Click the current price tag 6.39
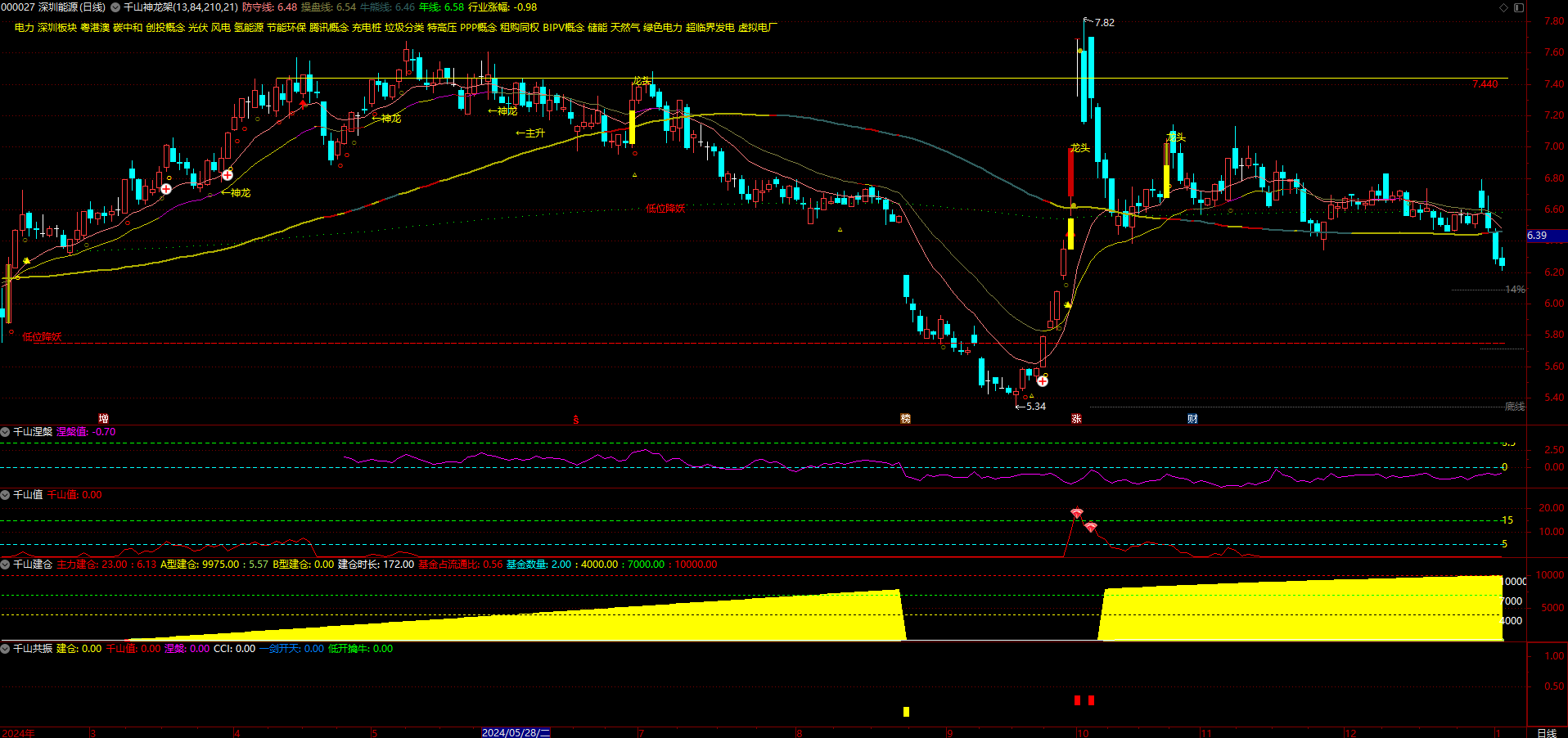The image size is (1568, 738). tap(1547, 236)
